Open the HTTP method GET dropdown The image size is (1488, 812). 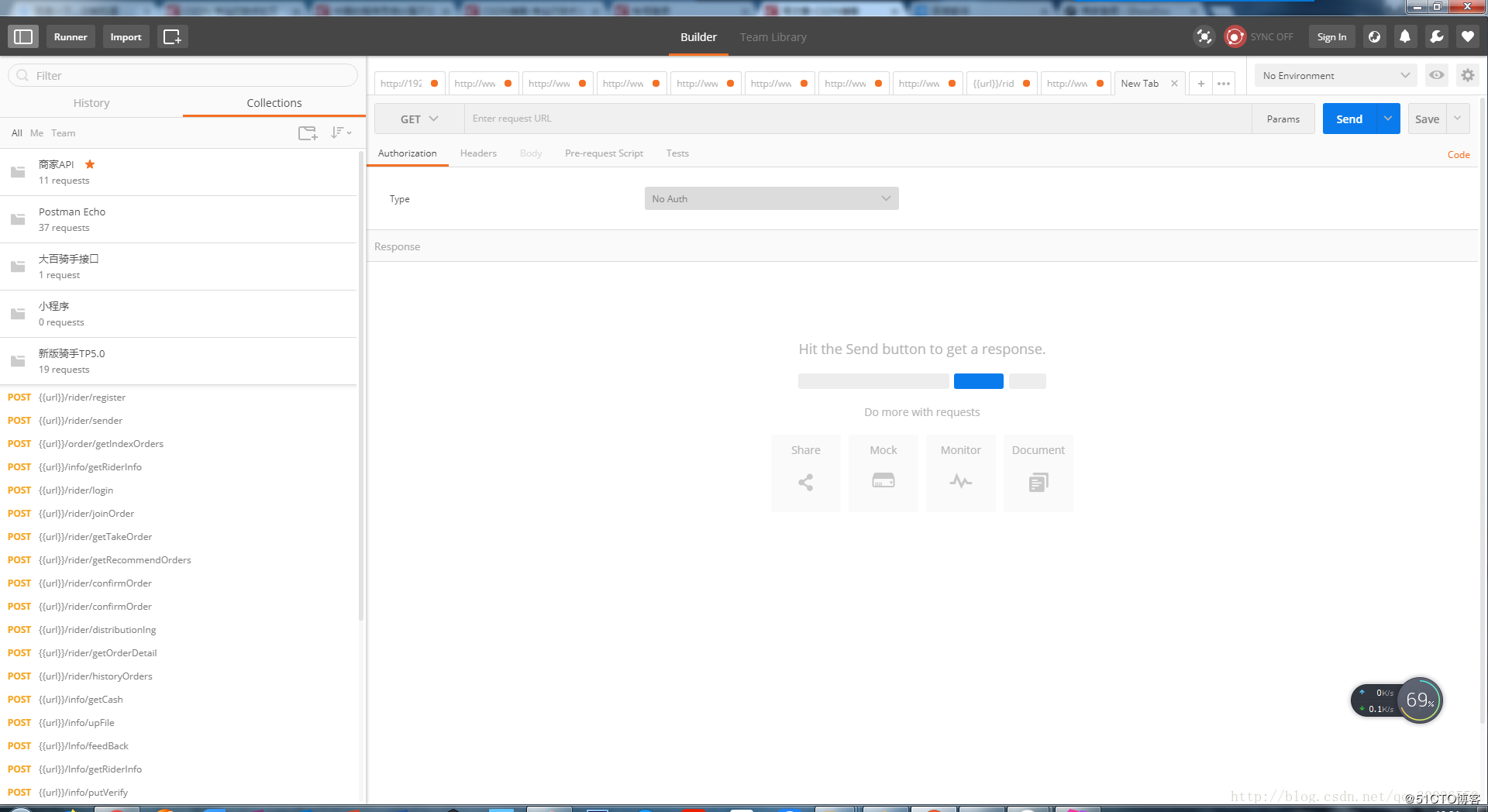tap(419, 119)
